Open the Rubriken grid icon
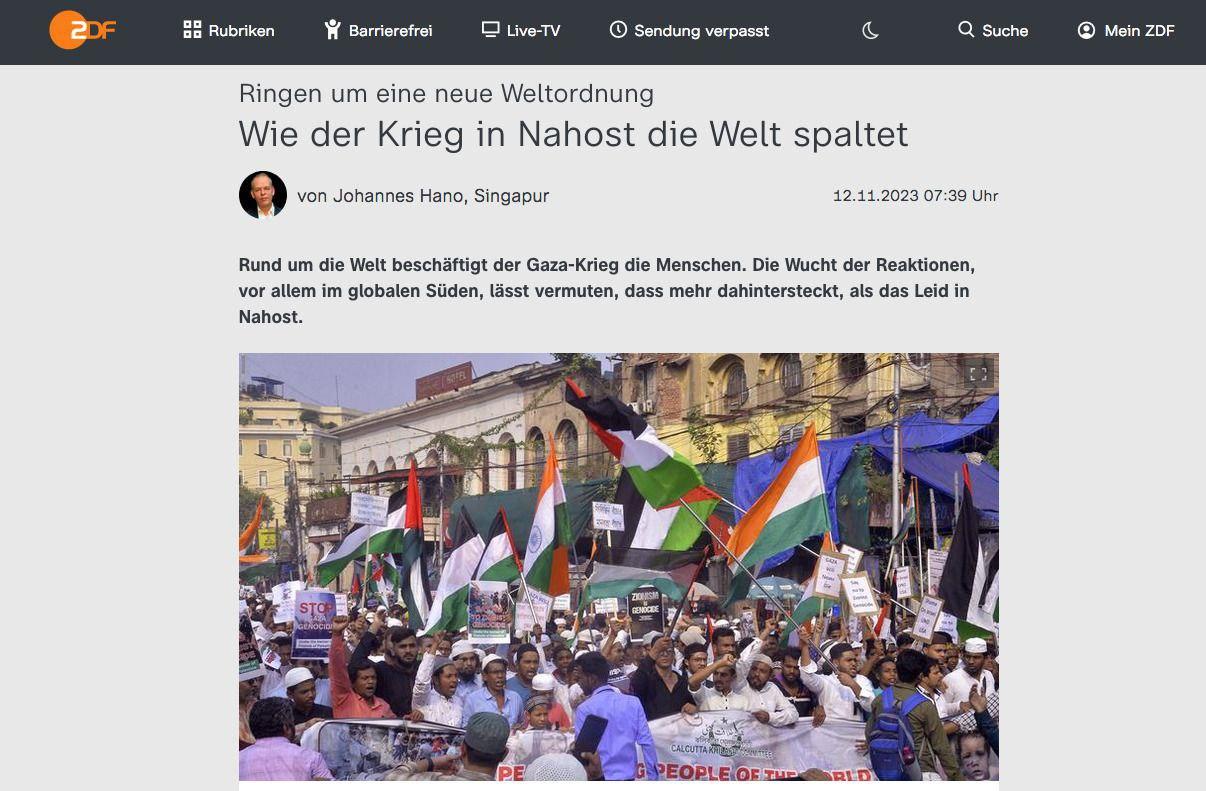1206x791 pixels. pyautogui.click(x=193, y=30)
